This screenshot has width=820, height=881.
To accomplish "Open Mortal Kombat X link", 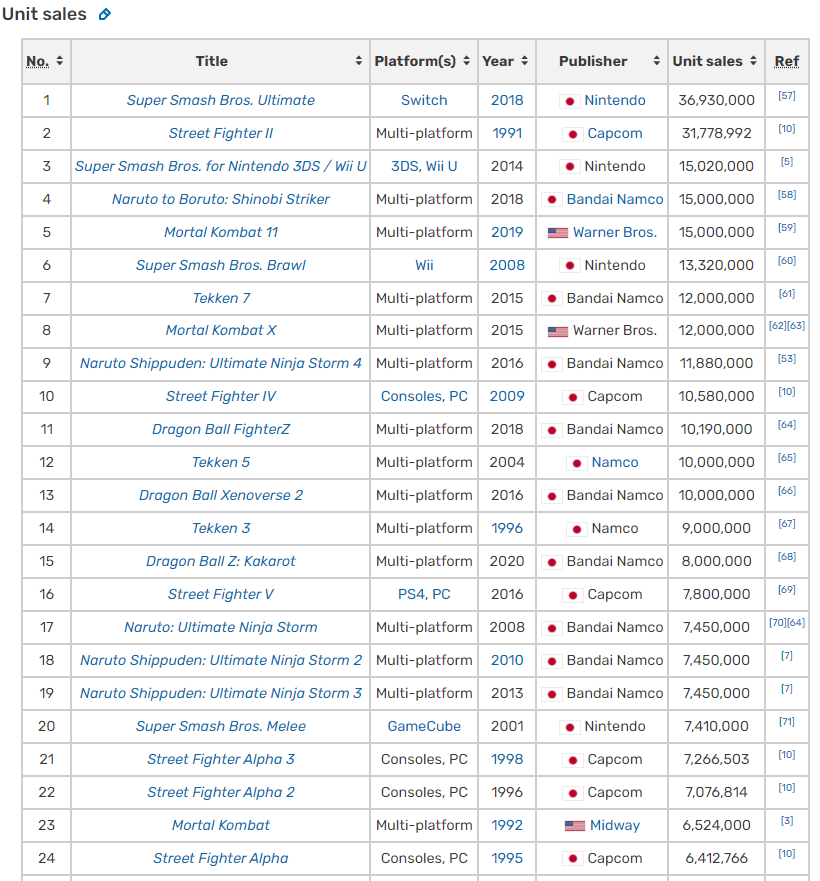I will point(220,330).
